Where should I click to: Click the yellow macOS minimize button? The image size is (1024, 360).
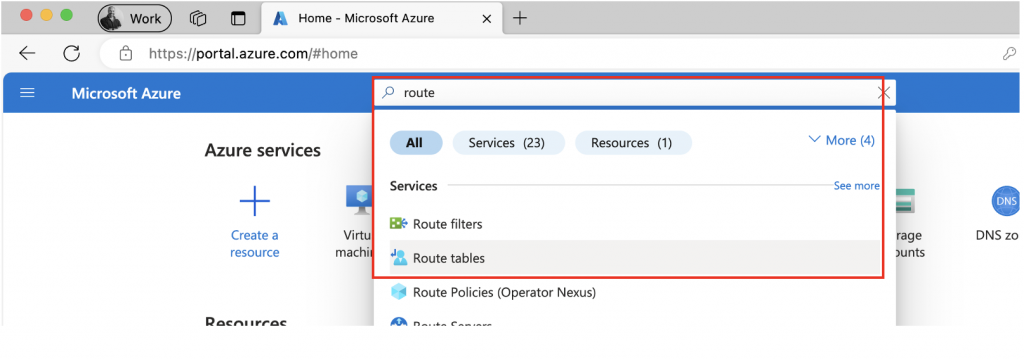point(46,15)
